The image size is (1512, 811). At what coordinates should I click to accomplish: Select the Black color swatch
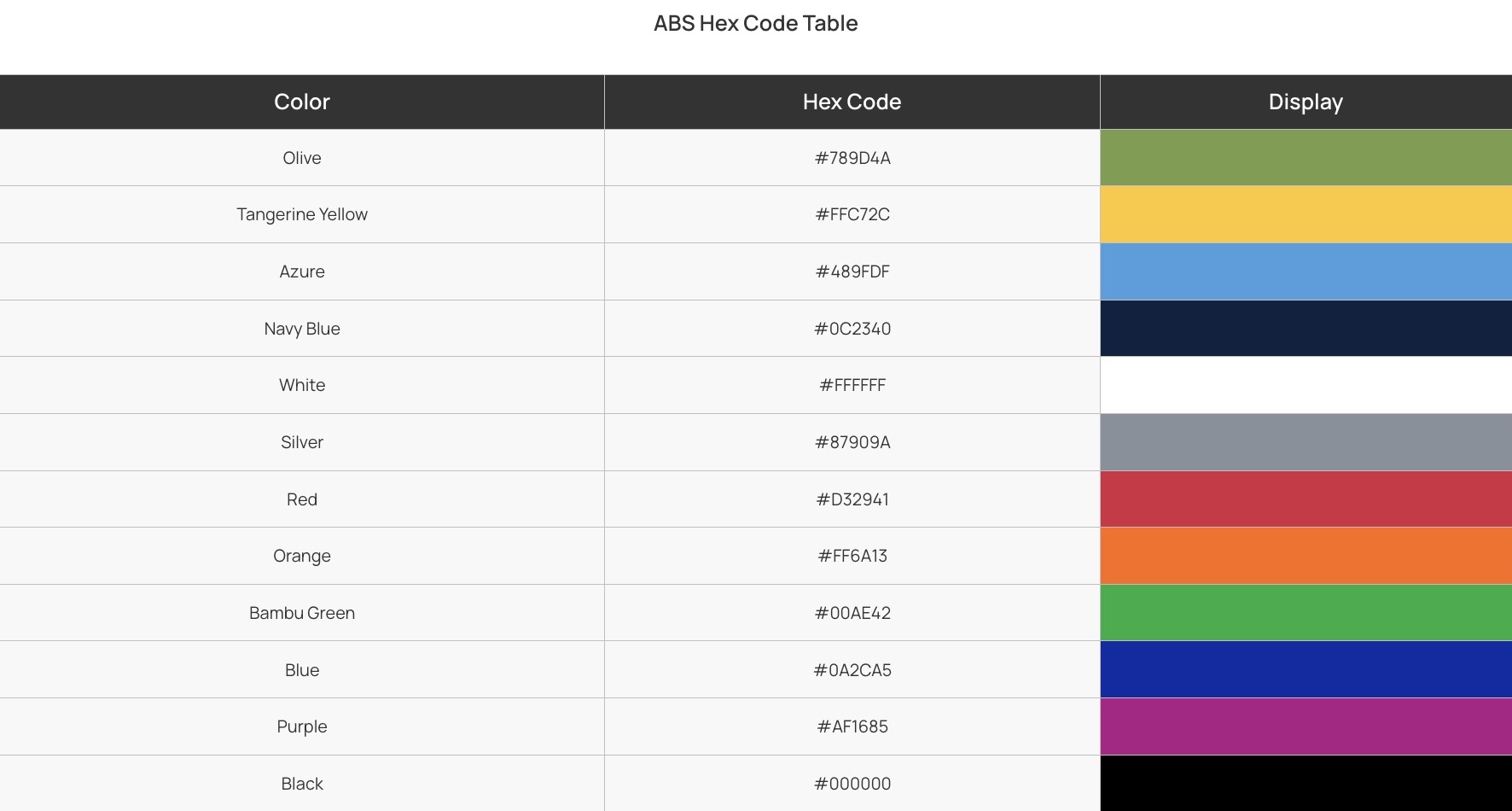click(x=1306, y=784)
